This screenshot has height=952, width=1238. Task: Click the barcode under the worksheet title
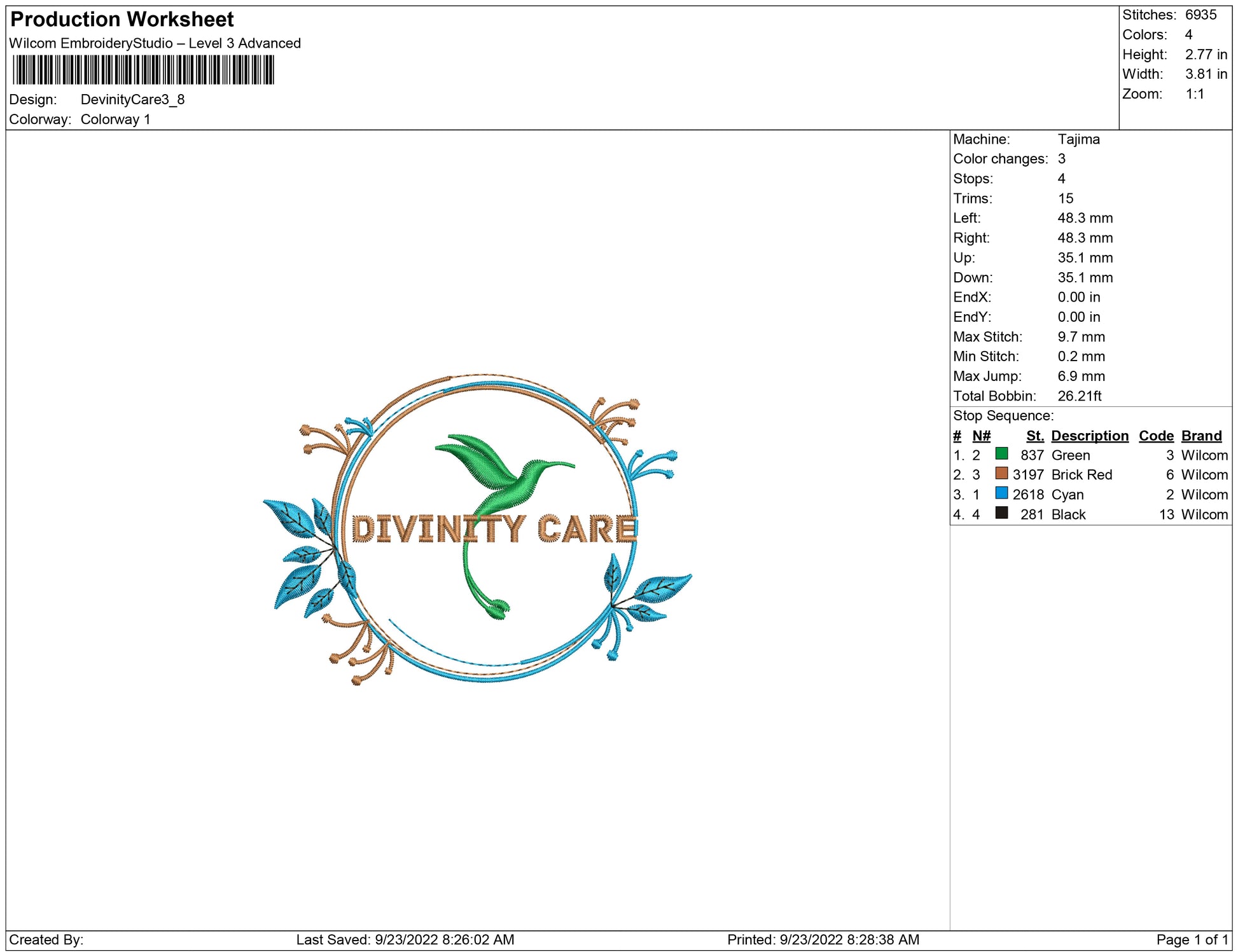(143, 70)
